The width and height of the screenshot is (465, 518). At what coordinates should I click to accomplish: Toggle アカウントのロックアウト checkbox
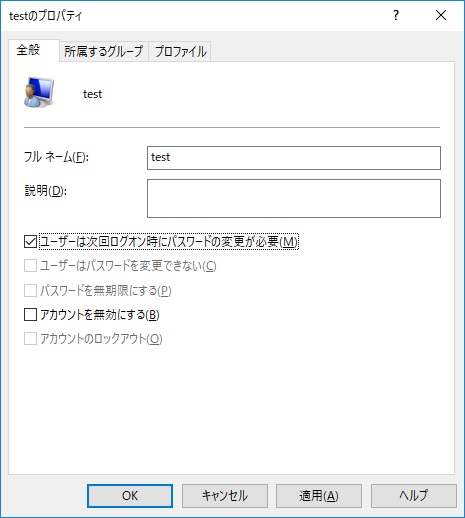30,339
